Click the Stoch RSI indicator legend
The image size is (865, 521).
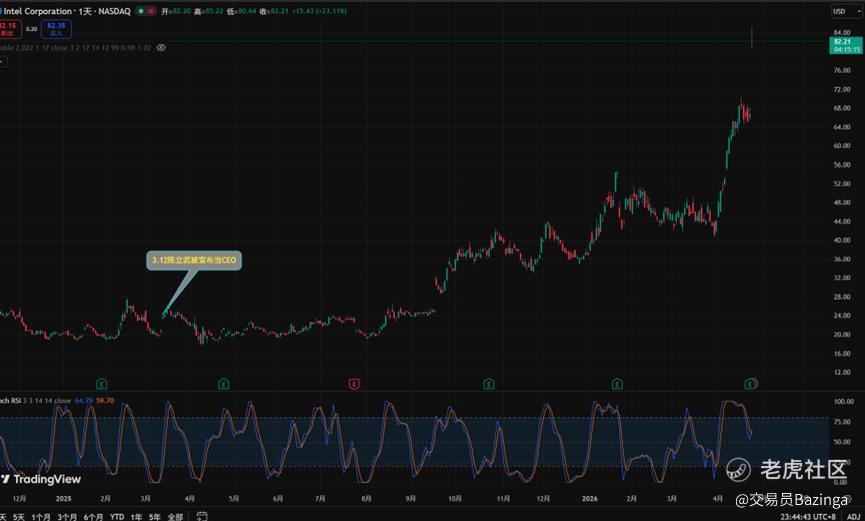tap(35, 401)
